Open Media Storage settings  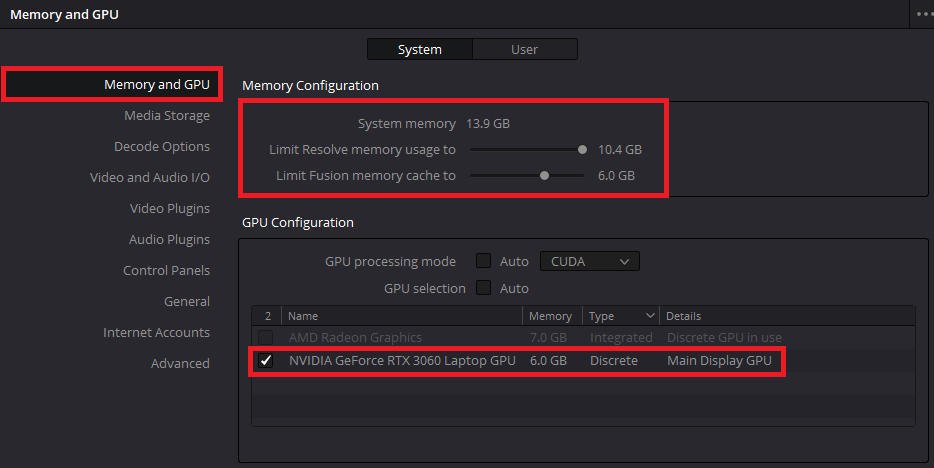(167, 116)
